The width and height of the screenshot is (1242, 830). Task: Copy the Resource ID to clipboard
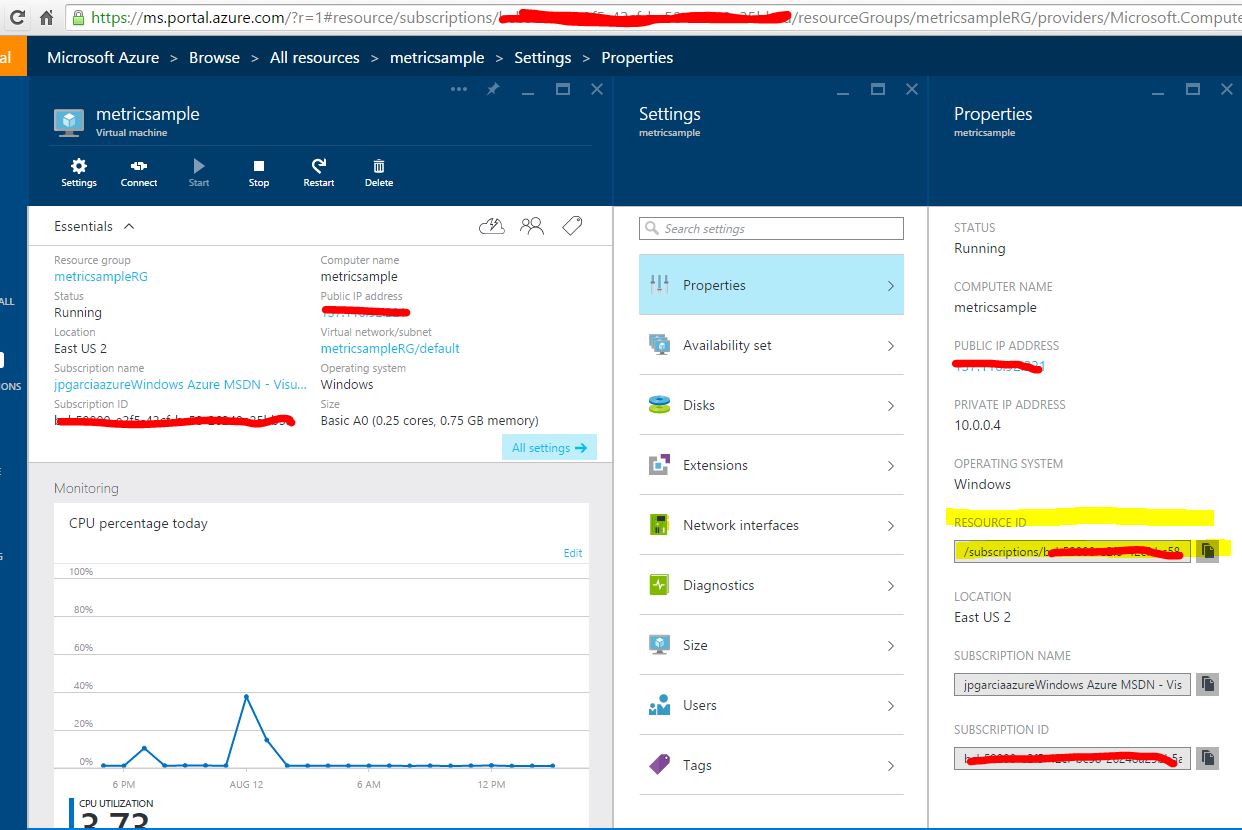[1208, 551]
